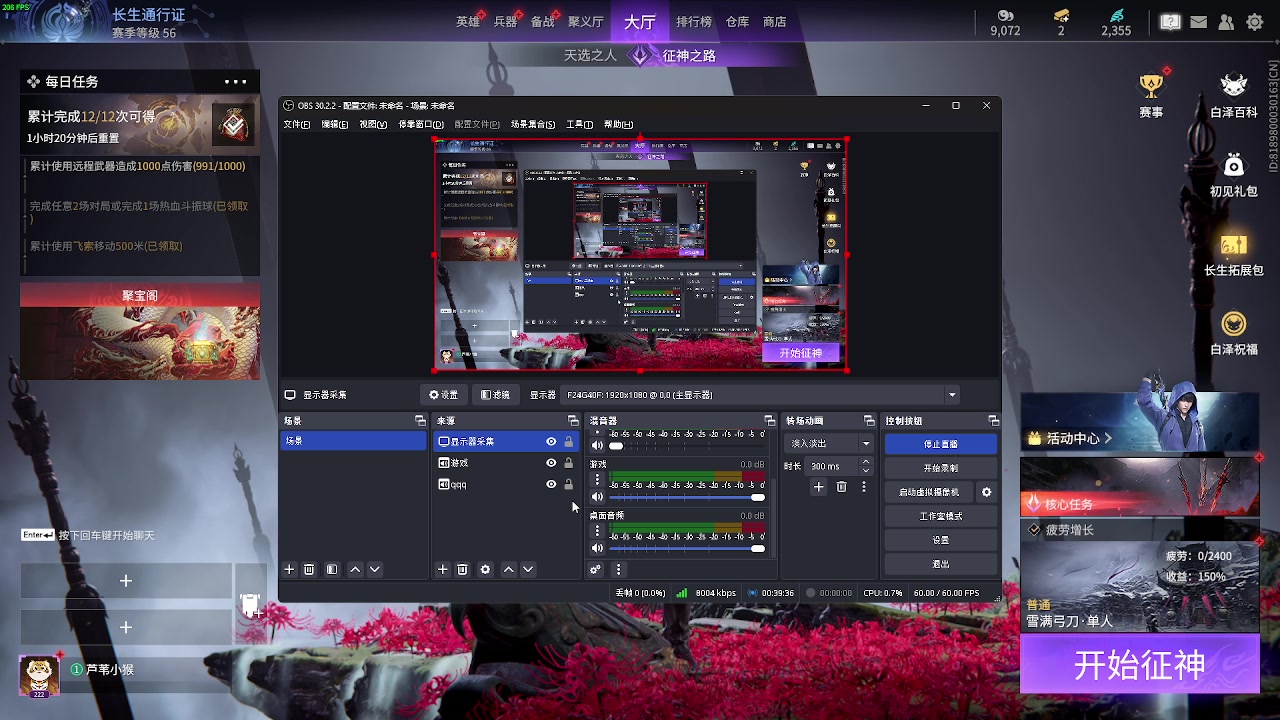Viewport: 1280px width, 720px height.
Task: Open the 赛事 trophy icon
Action: (x=1151, y=87)
